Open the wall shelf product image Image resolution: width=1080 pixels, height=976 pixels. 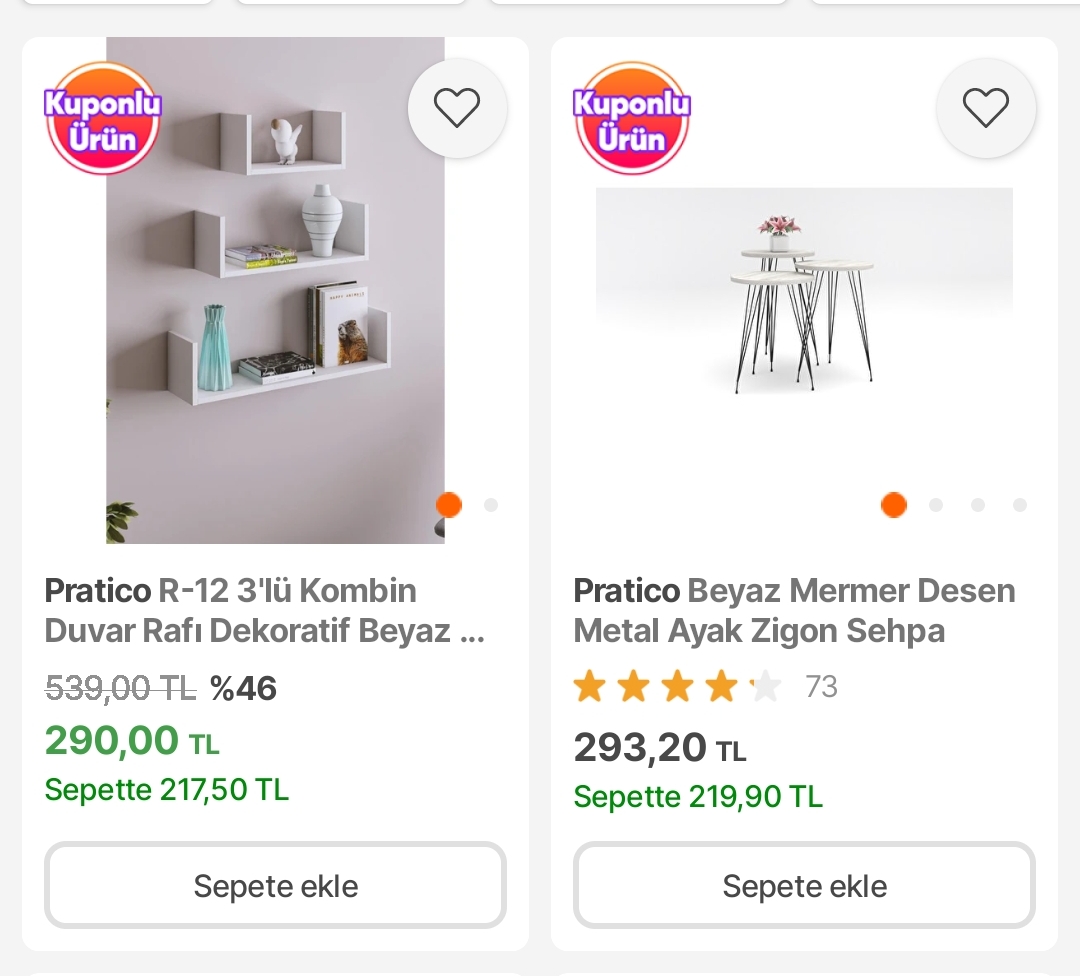pos(275,300)
